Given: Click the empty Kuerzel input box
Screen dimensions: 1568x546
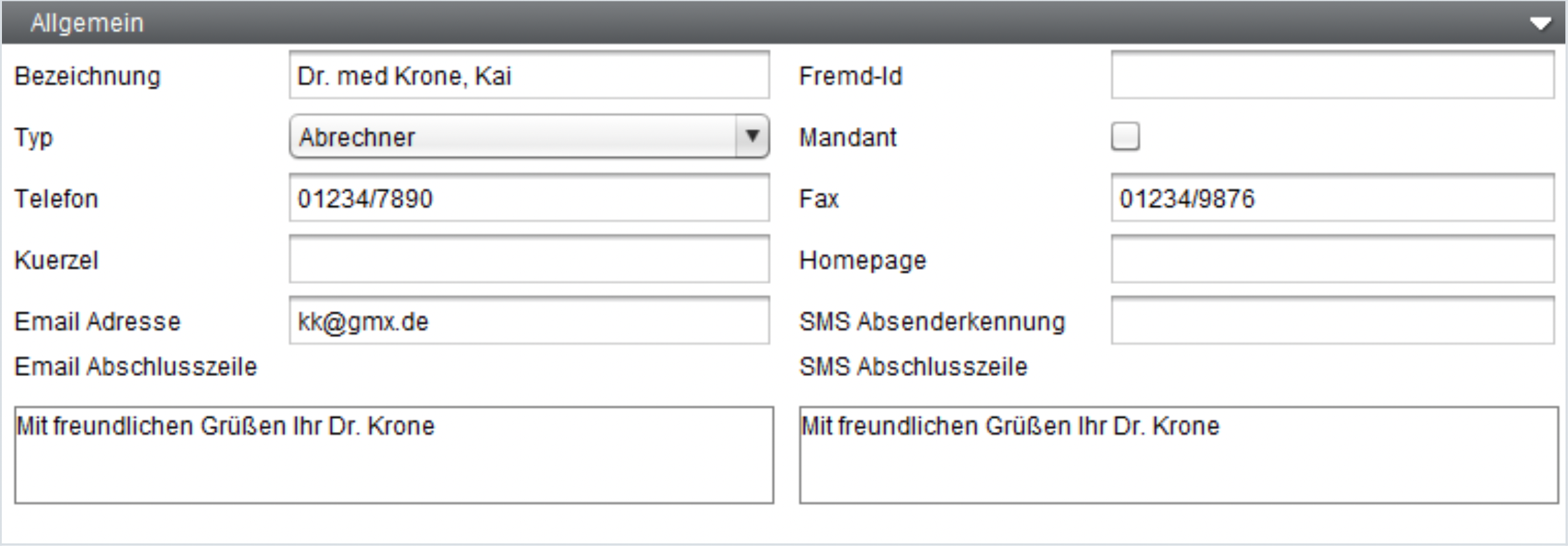Looking at the screenshot, I should 529,259.
